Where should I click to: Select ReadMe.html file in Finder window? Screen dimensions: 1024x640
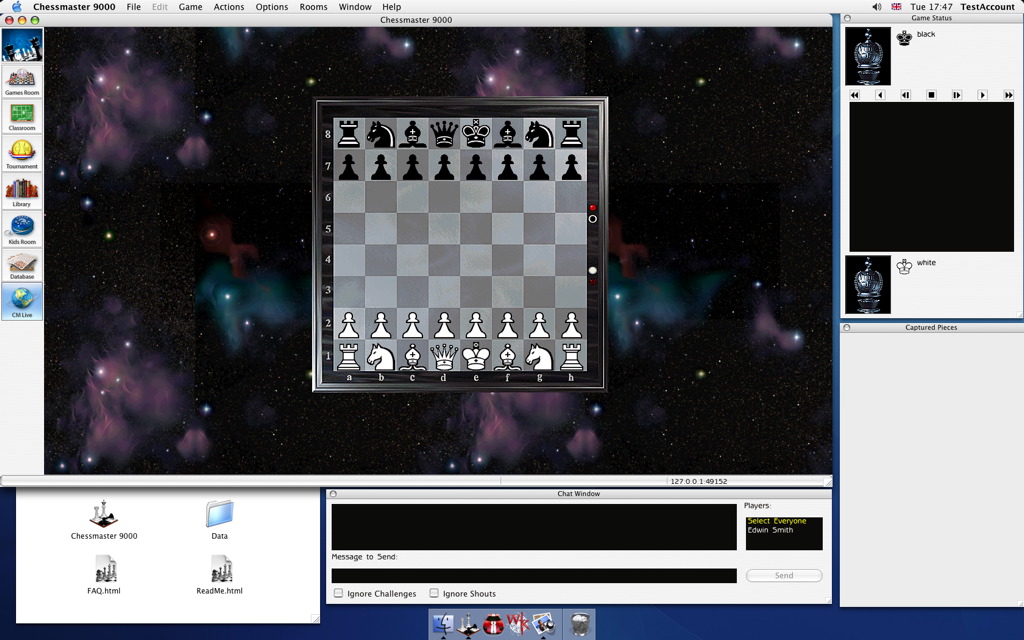coord(219,575)
